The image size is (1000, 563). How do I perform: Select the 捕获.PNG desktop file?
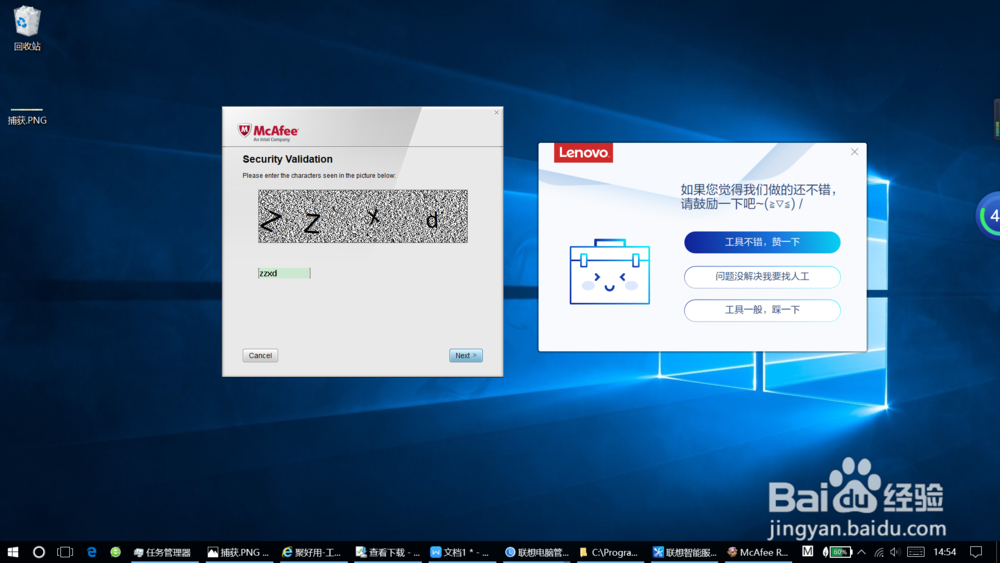coord(27,118)
